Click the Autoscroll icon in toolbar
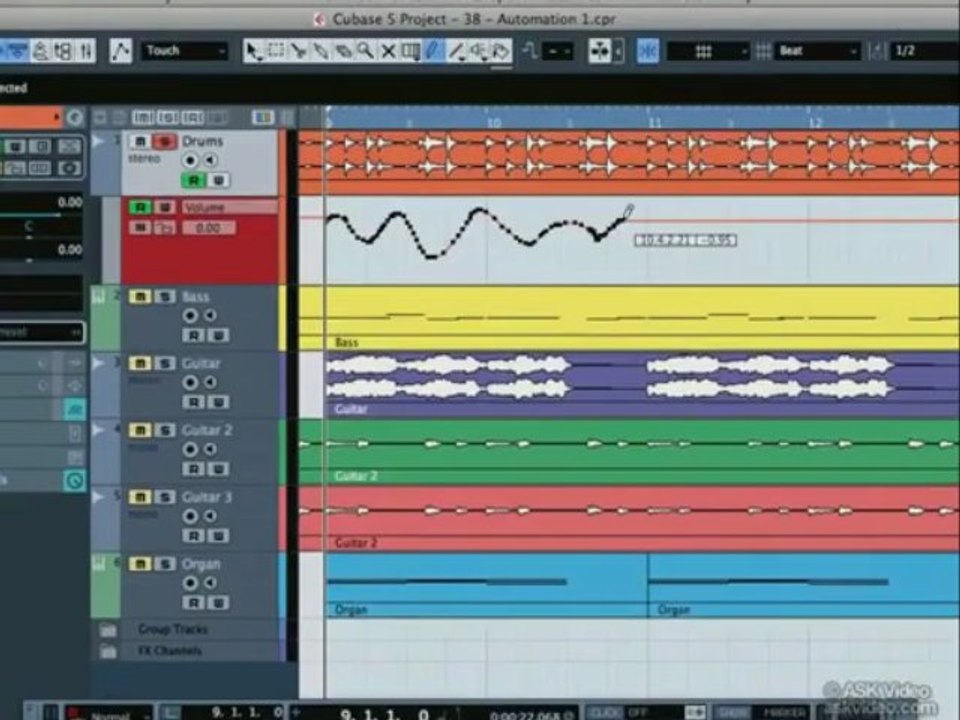The width and height of the screenshot is (960, 720). (602, 51)
